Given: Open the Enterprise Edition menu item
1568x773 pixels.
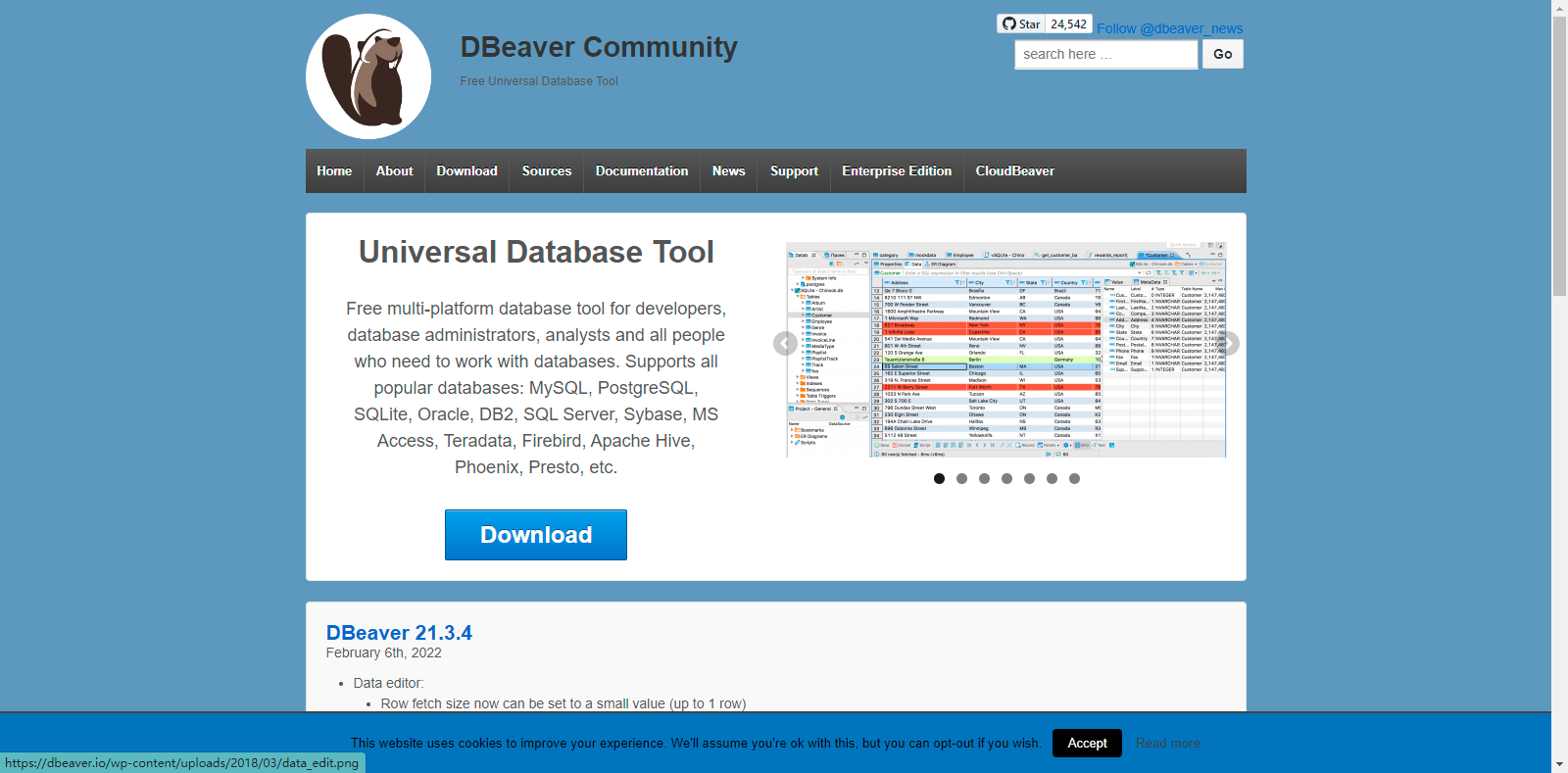Looking at the screenshot, I should (897, 170).
